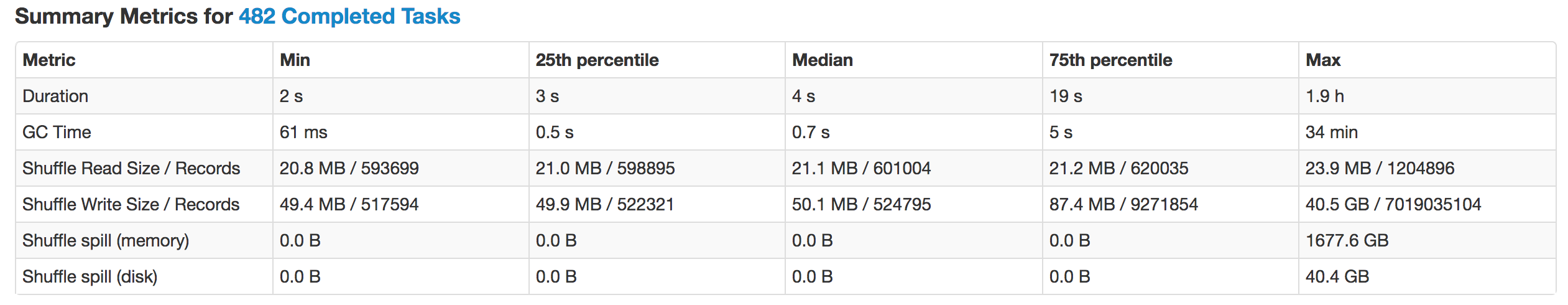Click the 40.5 GB / 7019035104 cell
The height and width of the screenshot is (305, 1568).
coord(1393,204)
